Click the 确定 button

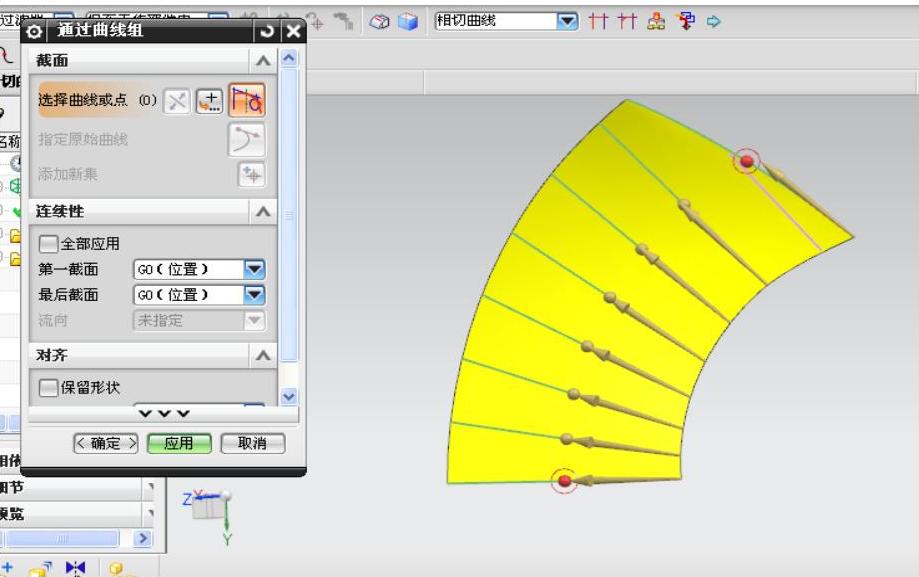coord(106,443)
